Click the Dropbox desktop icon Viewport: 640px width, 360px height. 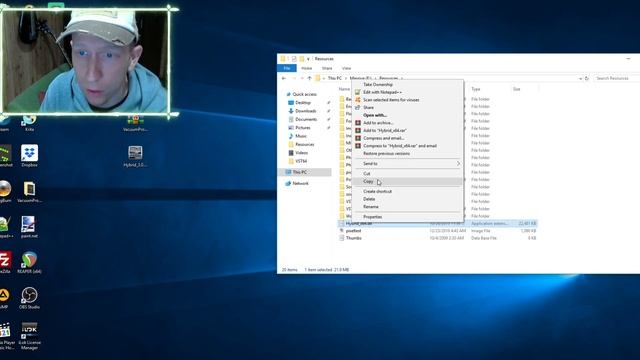(29, 156)
